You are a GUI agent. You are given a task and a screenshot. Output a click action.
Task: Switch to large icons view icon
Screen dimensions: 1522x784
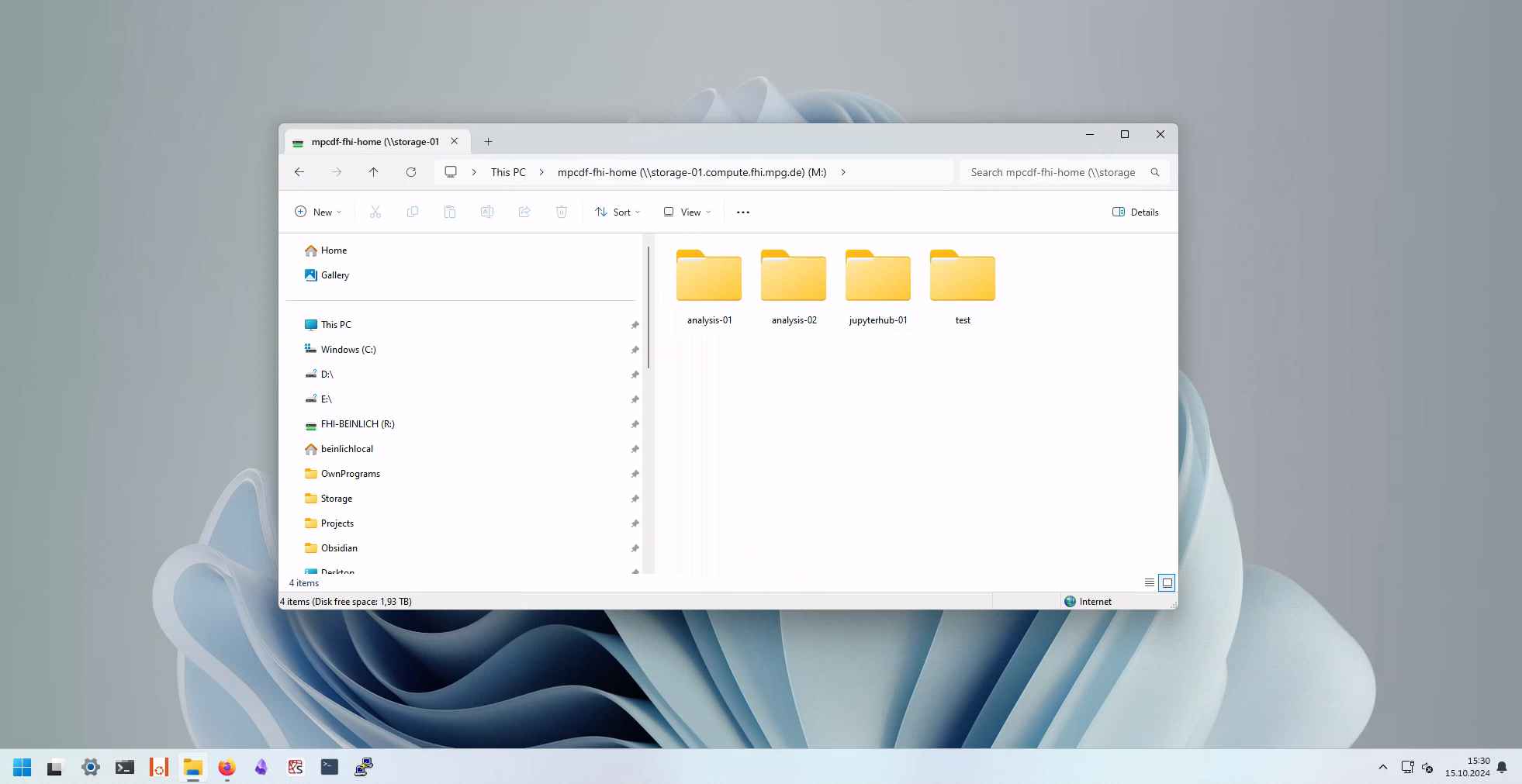click(1167, 582)
